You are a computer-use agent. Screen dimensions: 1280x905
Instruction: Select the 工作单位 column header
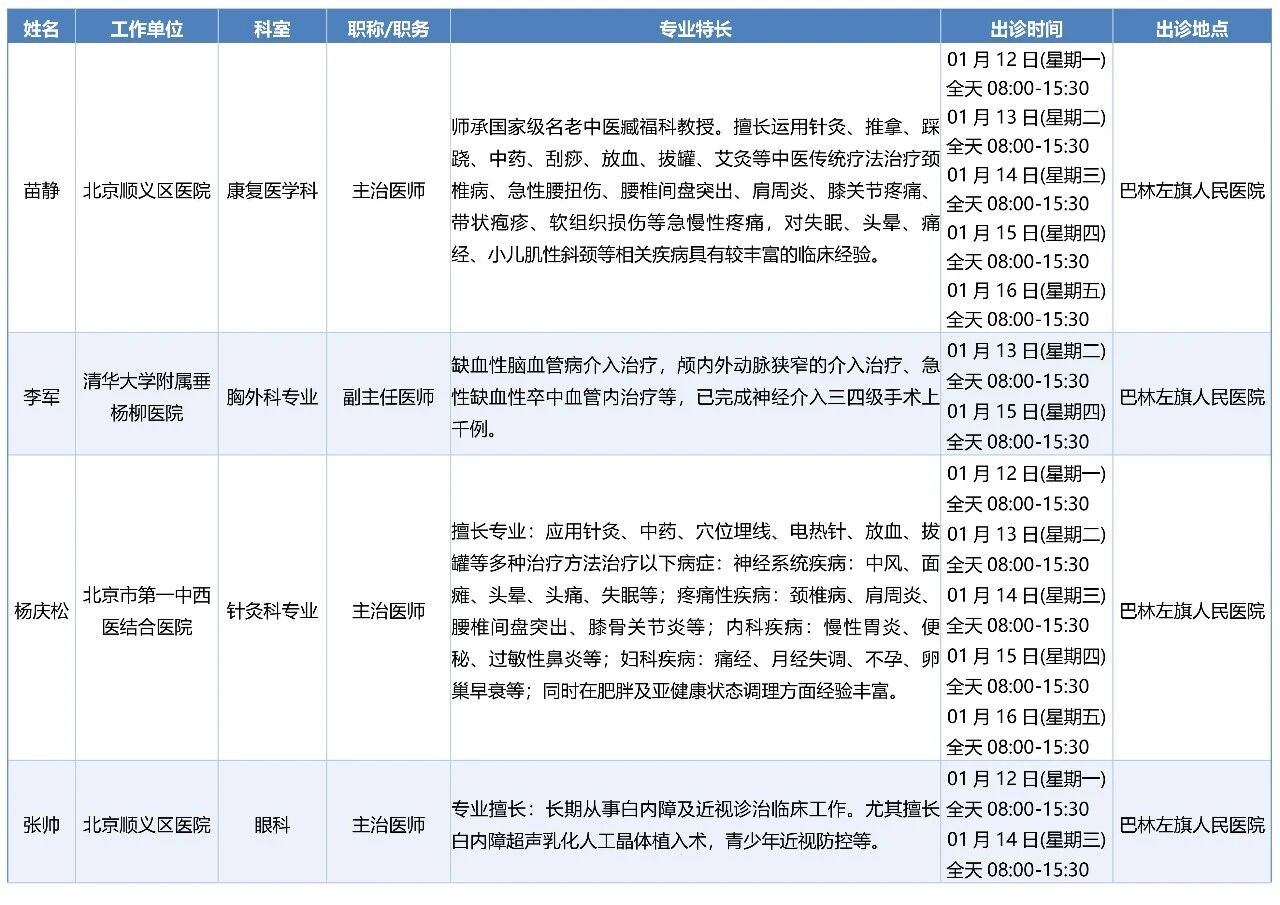(146, 29)
